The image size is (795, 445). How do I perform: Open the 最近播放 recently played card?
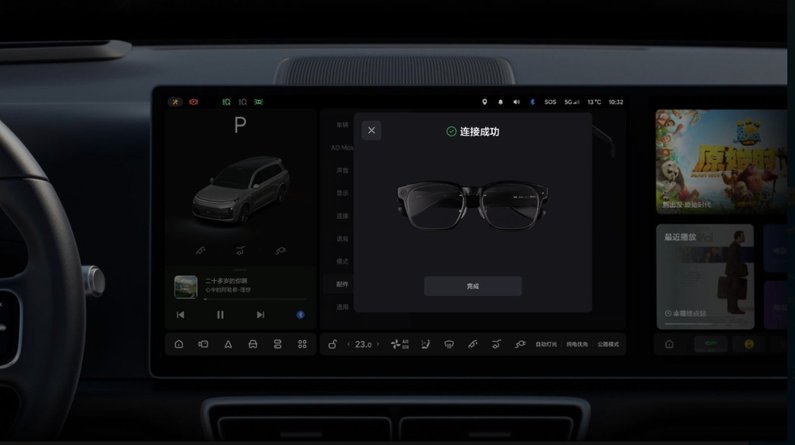(705, 277)
